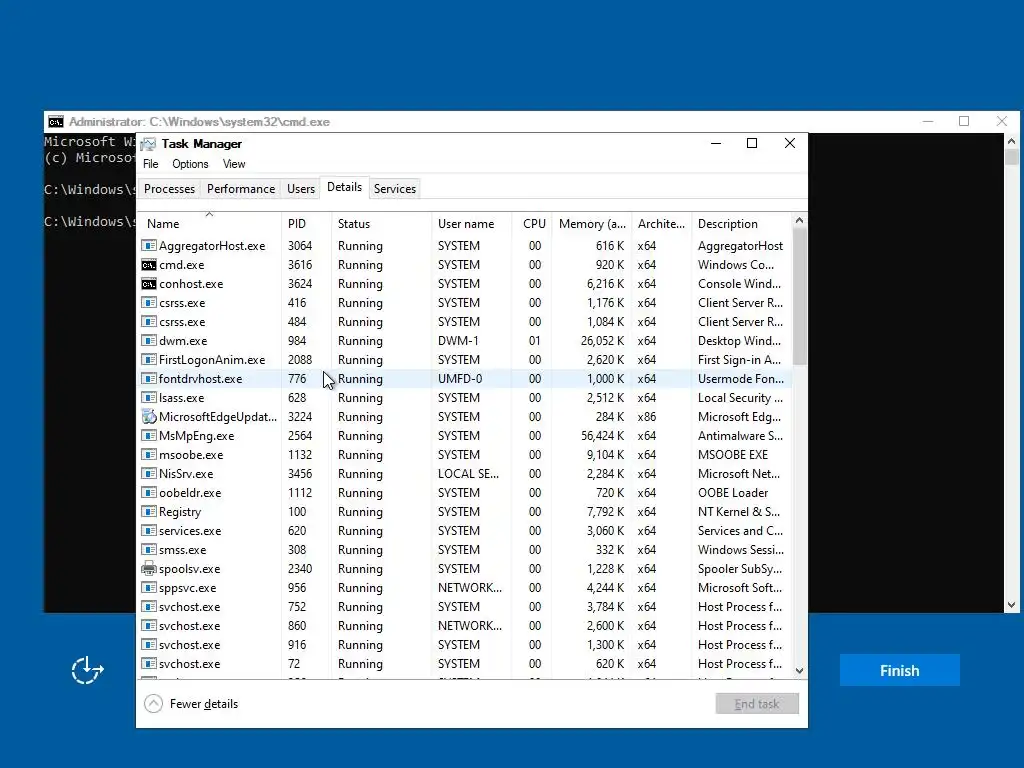Click the services.exe process icon

[149, 530]
